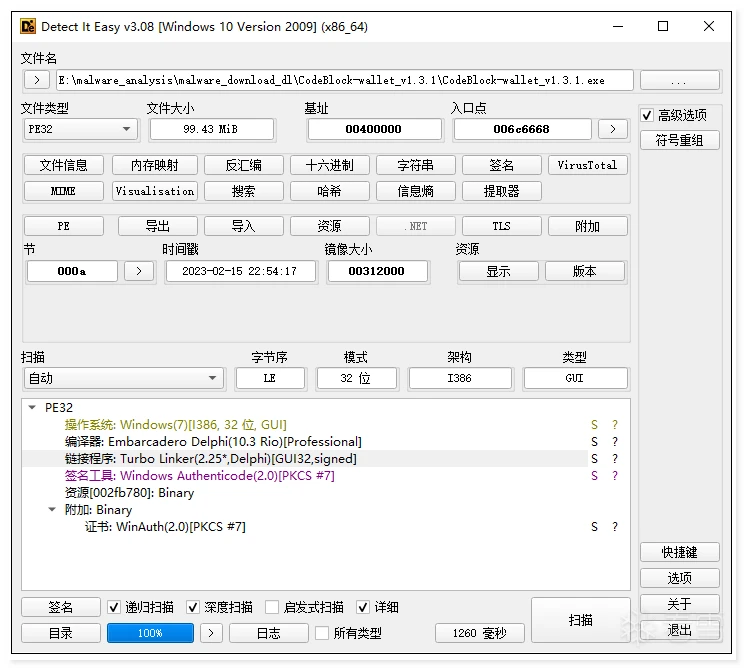Click the 版本 version button
744x668 pixels.
[585, 271]
